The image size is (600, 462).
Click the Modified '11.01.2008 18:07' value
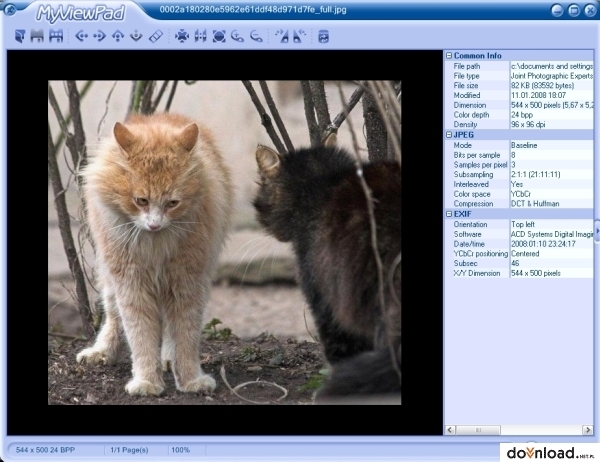[538, 95]
